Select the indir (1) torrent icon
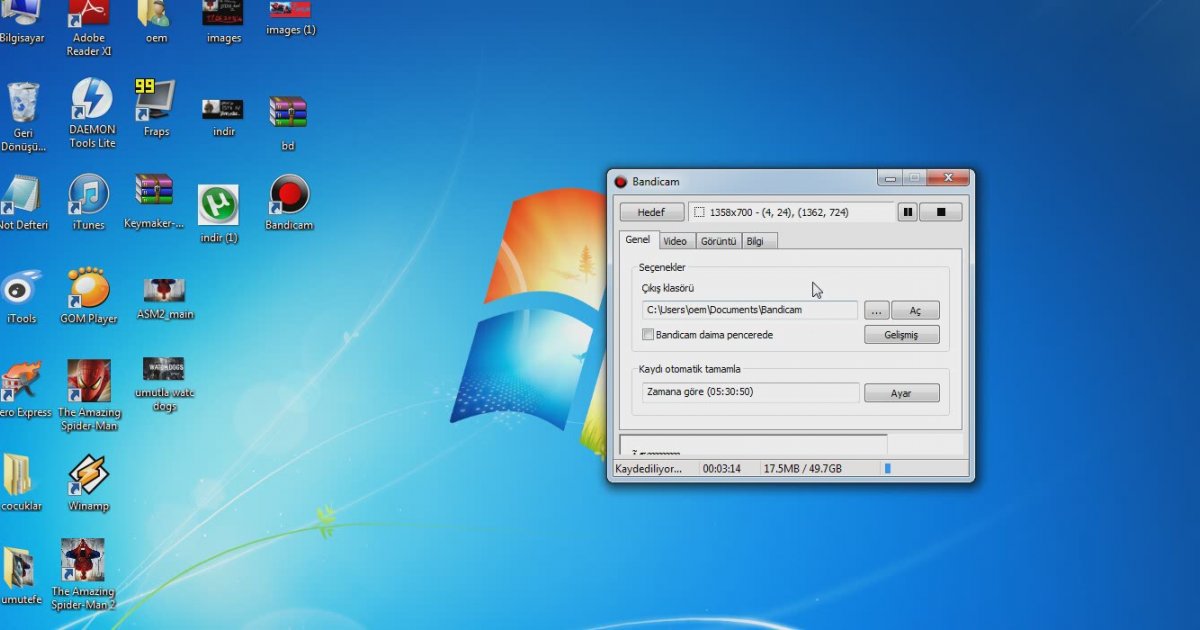 click(219, 214)
